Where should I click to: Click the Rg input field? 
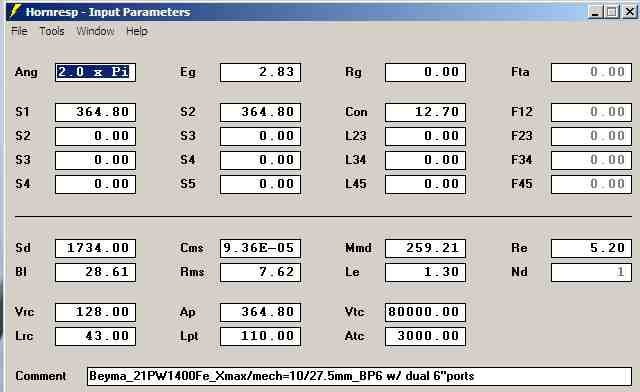click(425, 72)
